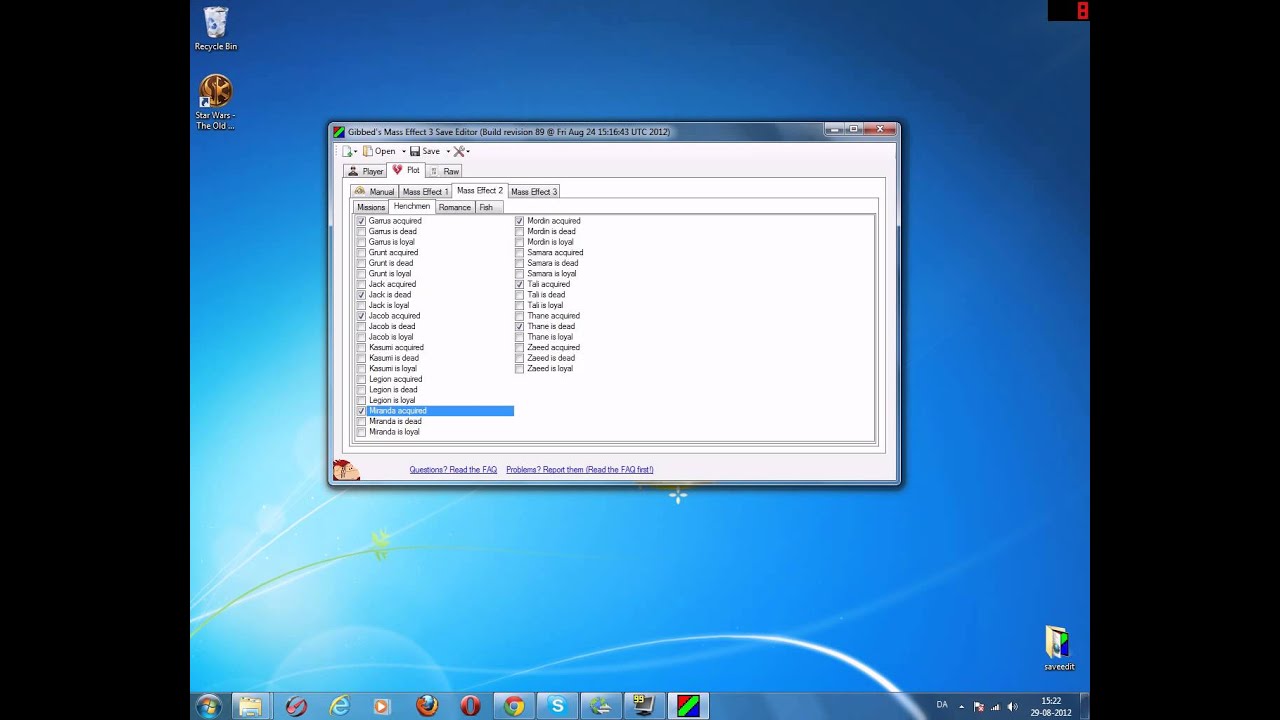Uncheck Tali acquired checkbox

point(520,284)
